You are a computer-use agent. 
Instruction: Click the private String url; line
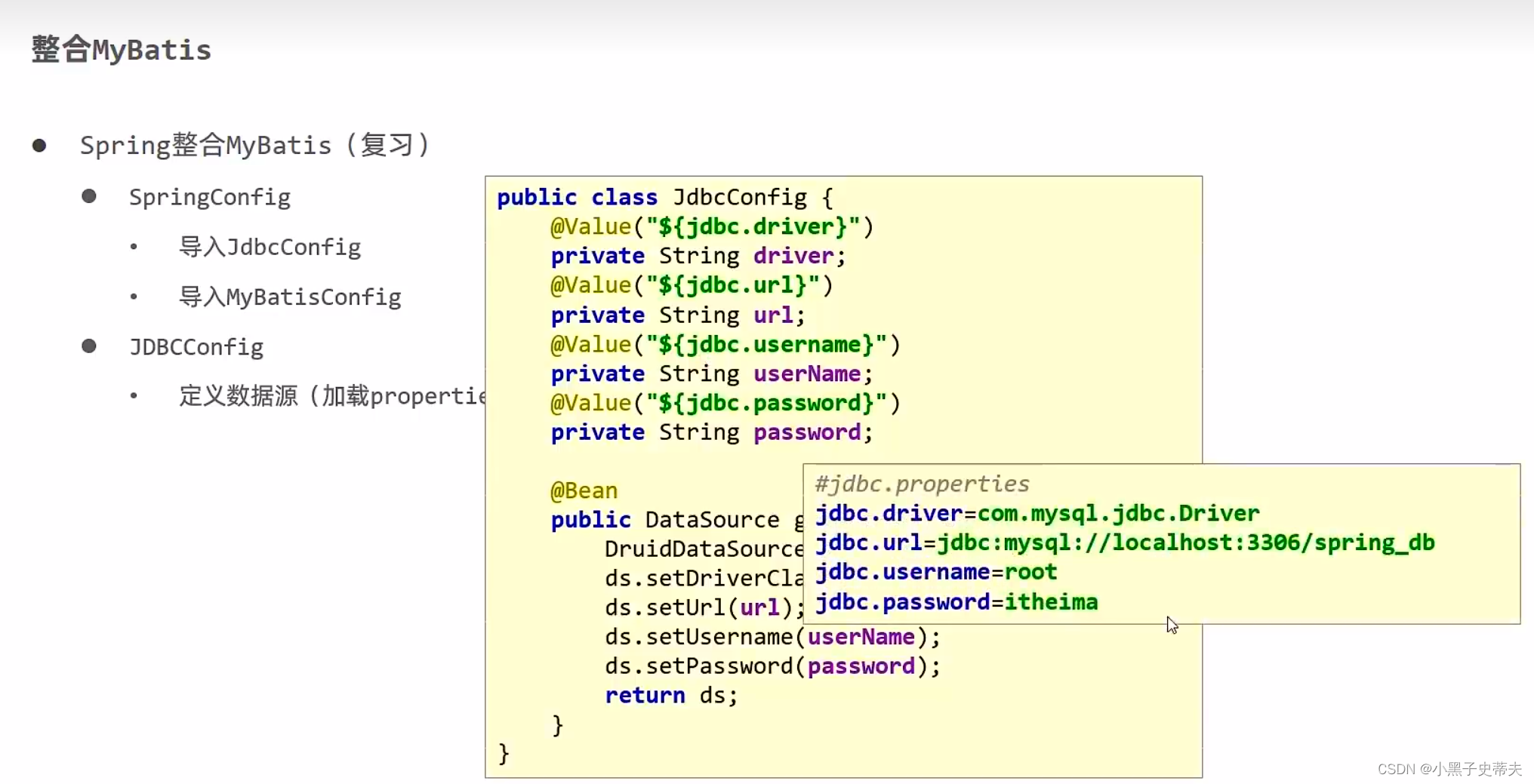[x=678, y=315]
